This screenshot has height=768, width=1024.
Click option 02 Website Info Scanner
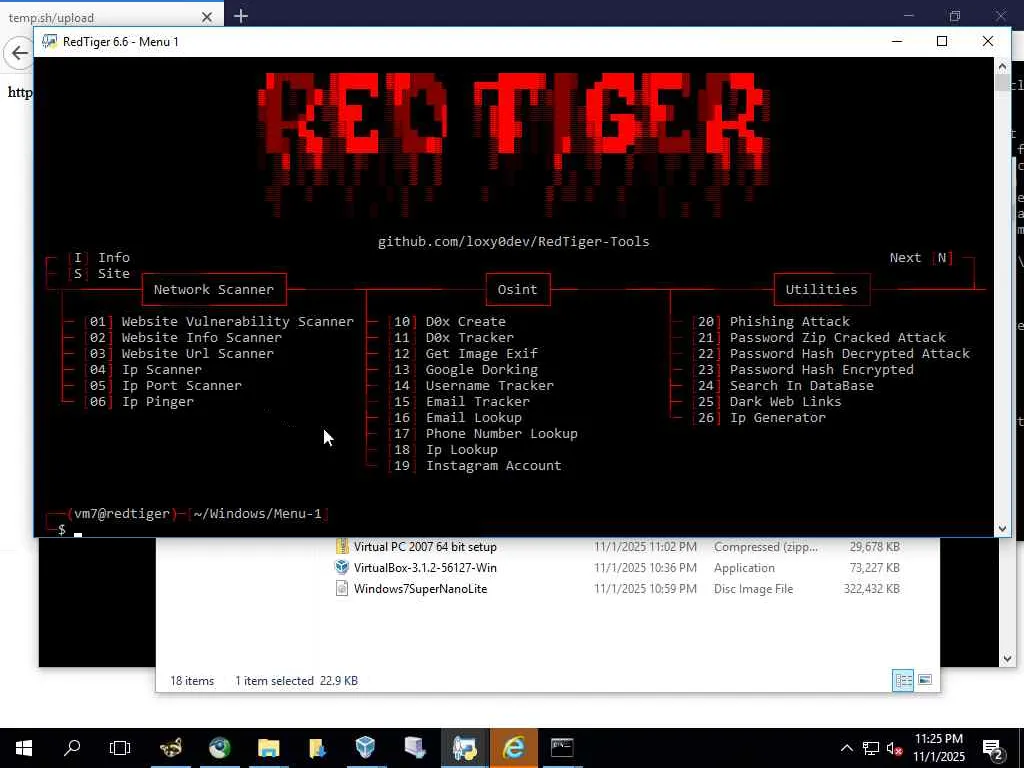pos(184,338)
